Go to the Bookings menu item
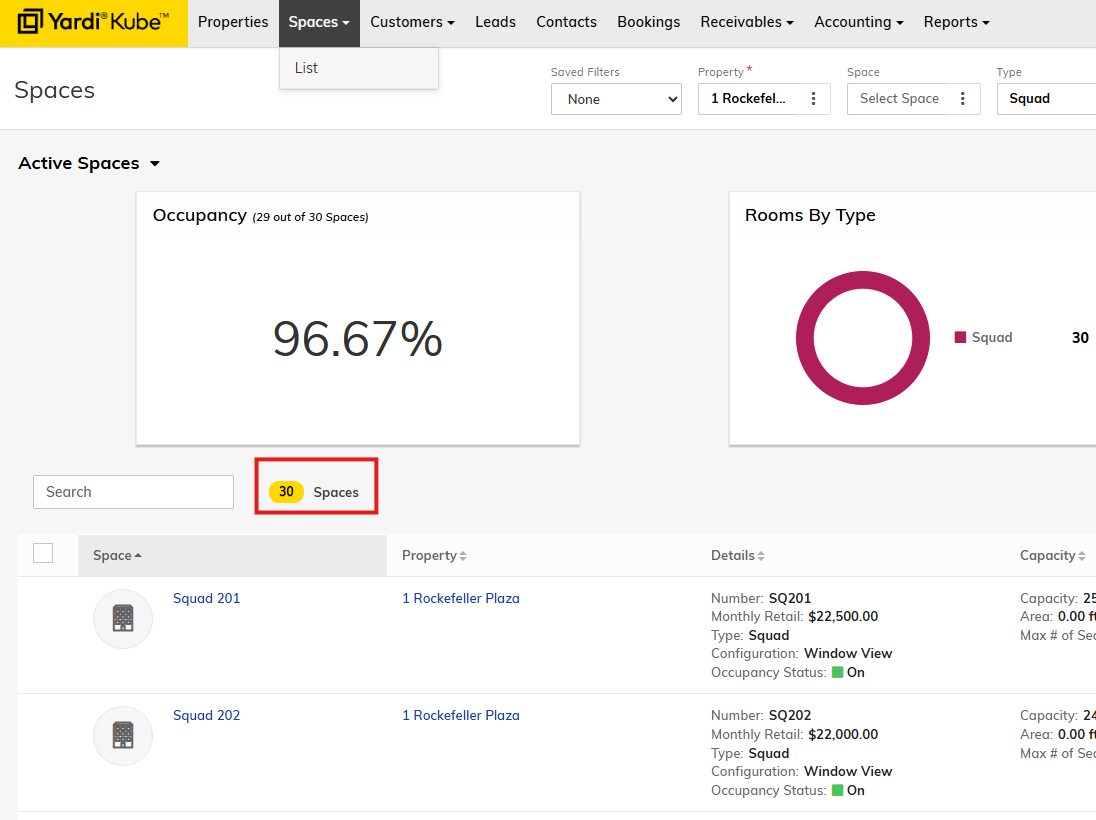This screenshot has height=820, width=1096. coord(648,22)
